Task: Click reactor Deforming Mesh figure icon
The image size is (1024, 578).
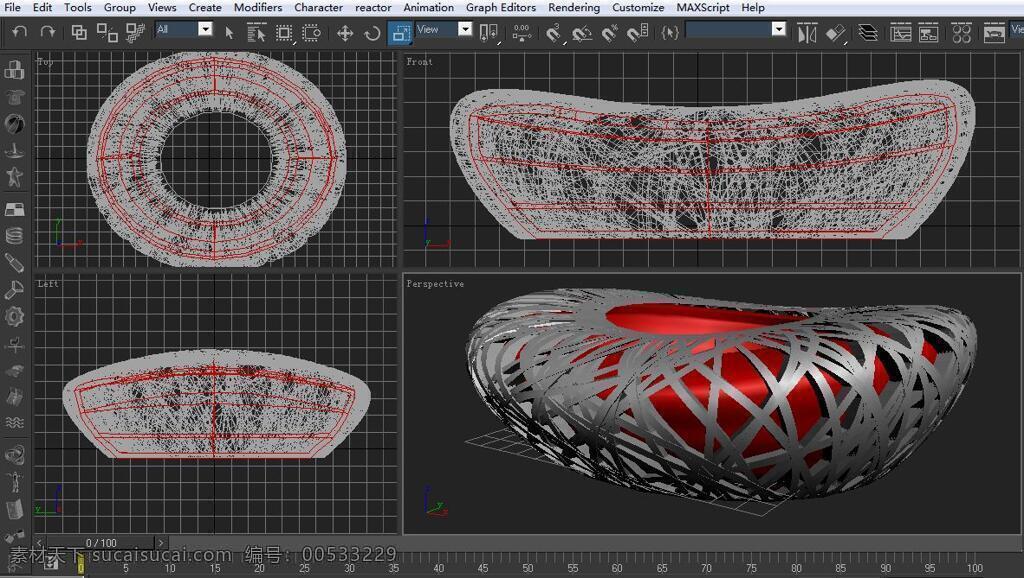Action: 14,176
